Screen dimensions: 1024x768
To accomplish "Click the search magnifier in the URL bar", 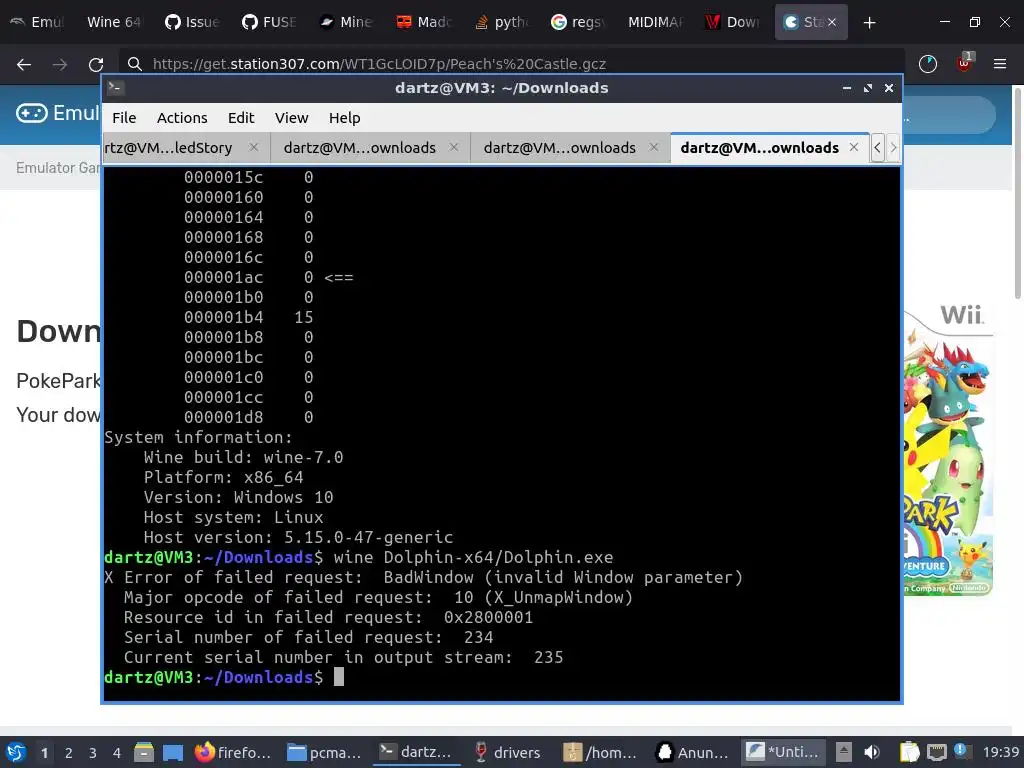I will pyautogui.click(x=135, y=64).
